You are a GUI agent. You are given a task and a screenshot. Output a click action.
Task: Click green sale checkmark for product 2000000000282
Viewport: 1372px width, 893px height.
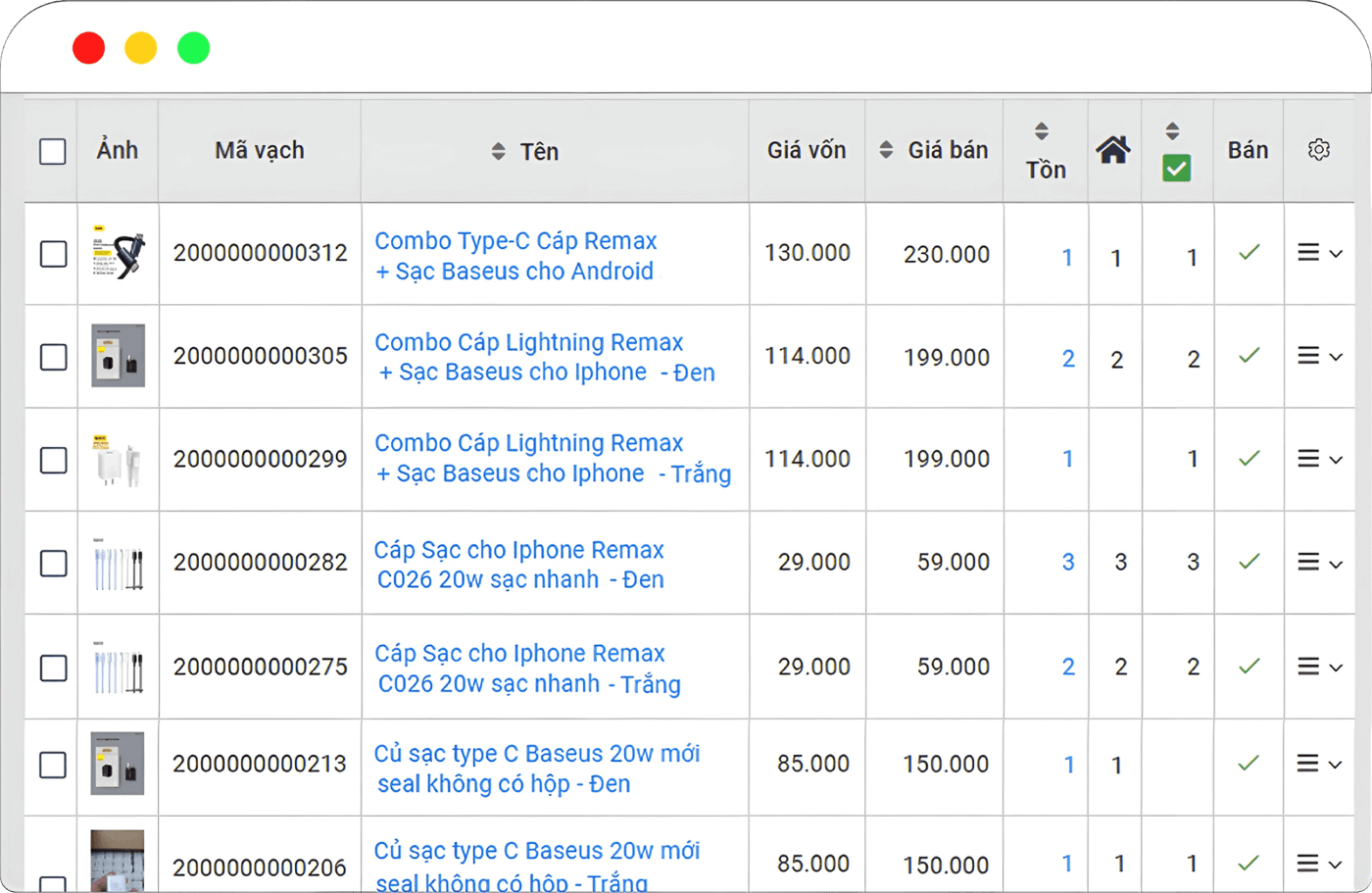point(1249,562)
